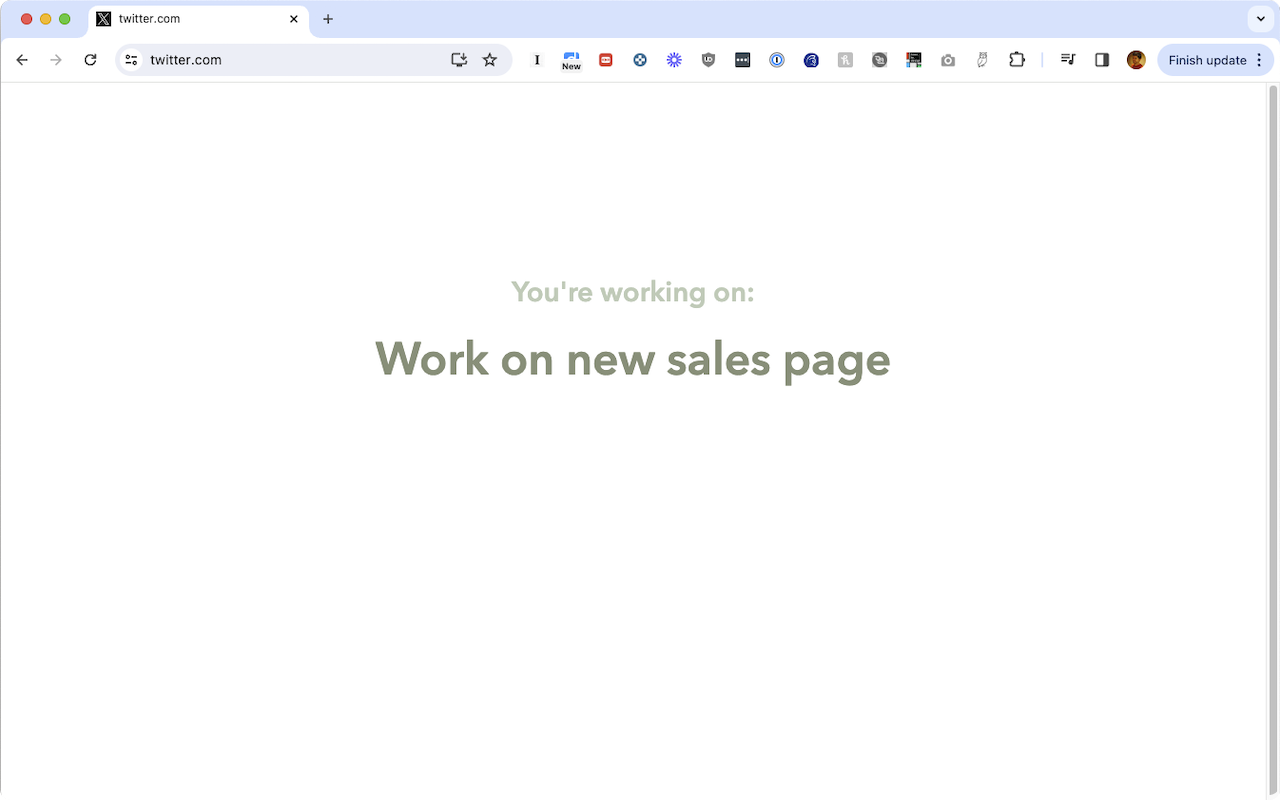This screenshot has height=800, width=1280.
Task: Toggle the side panel icon
Action: pos(1101,60)
